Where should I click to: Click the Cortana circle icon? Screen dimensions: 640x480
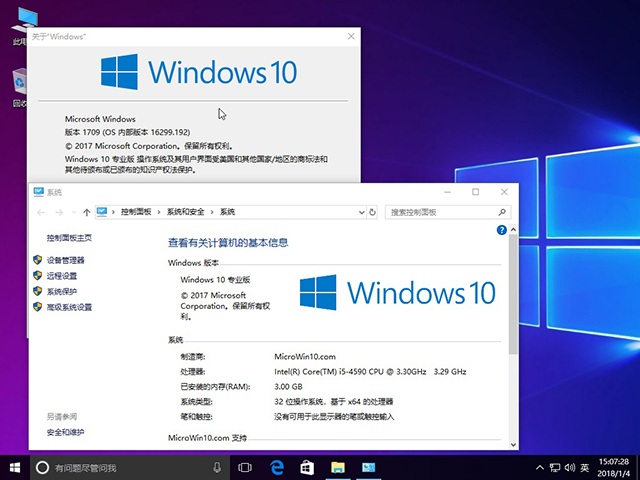[42, 468]
